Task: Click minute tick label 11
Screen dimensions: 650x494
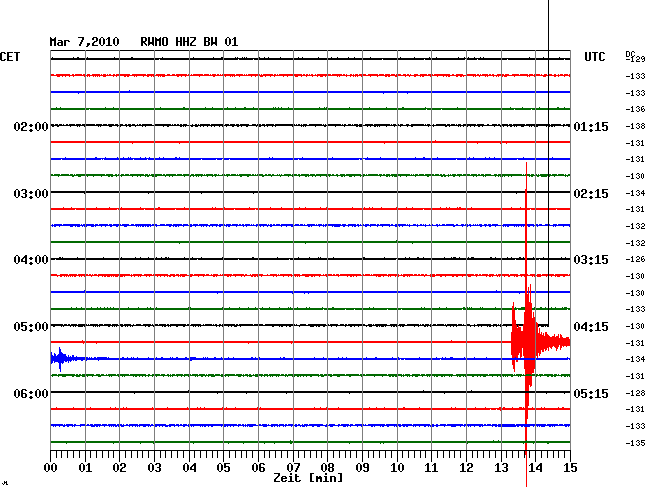Action: coord(431,467)
